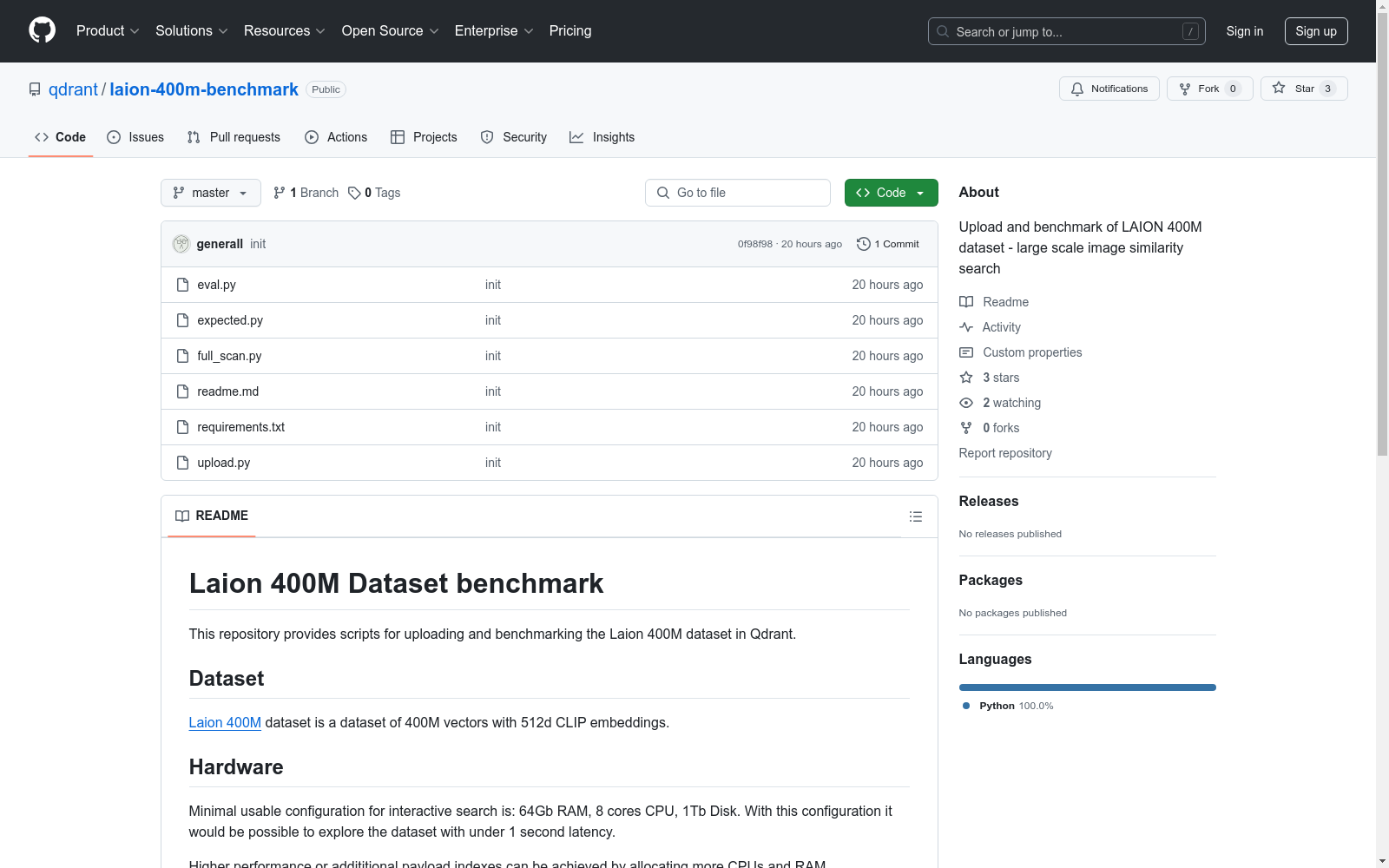Click the Fork icon
The width and height of the screenshot is (1389, 868).
1185,89
